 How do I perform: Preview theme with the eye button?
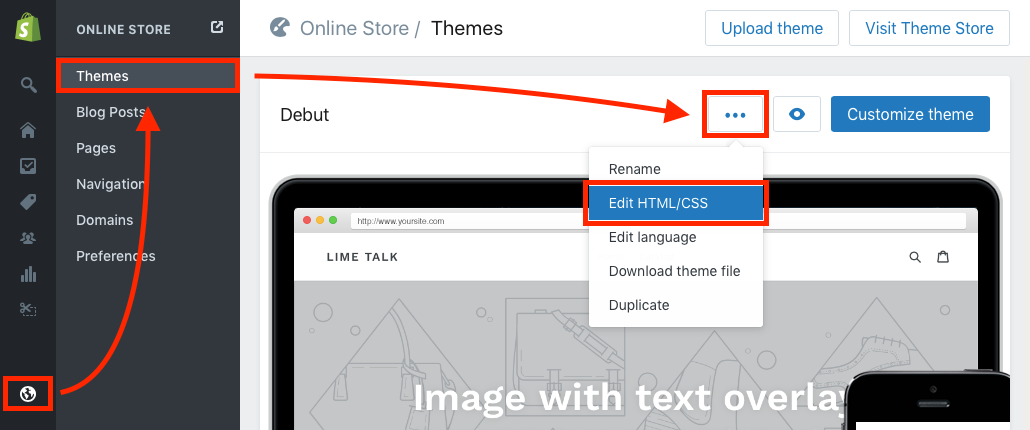pos(797,114)
